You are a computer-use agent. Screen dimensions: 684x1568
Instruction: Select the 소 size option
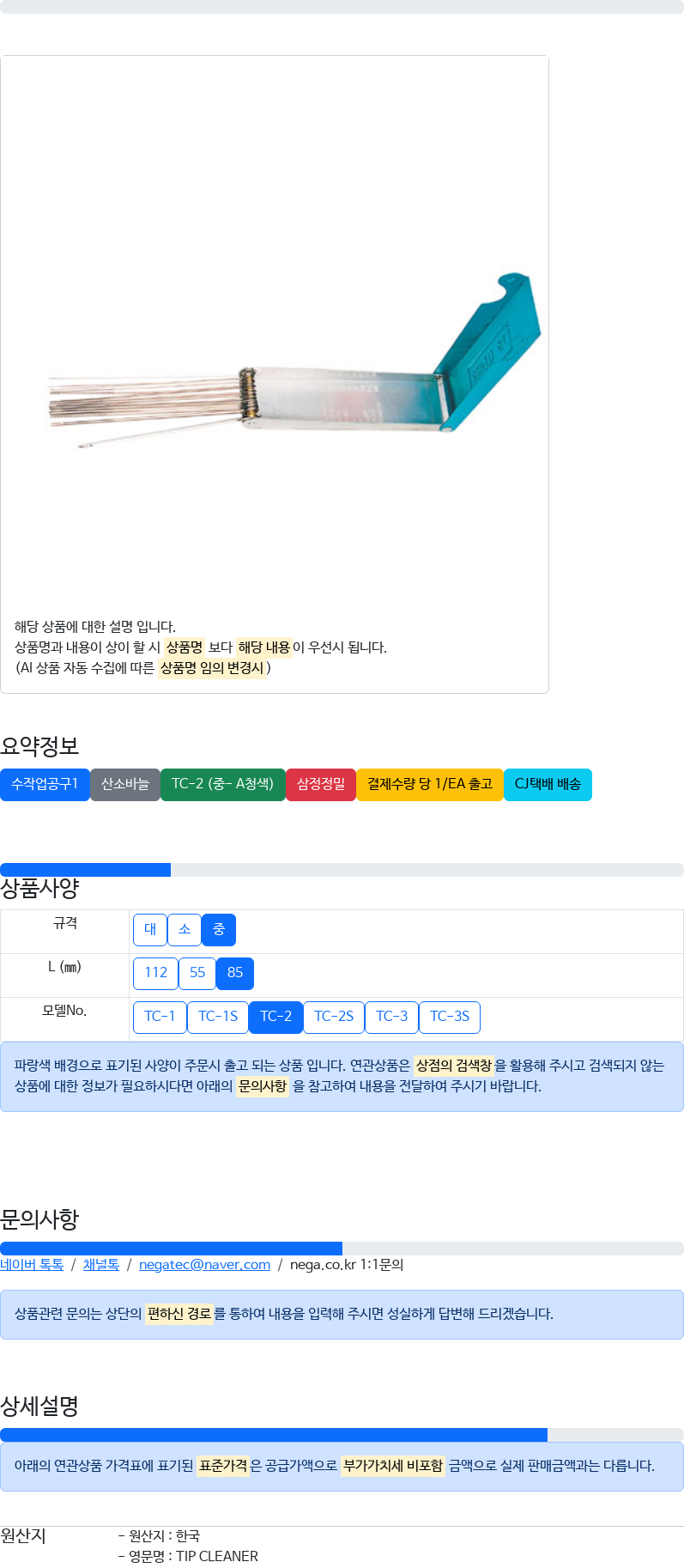click(x=185, y=930)
